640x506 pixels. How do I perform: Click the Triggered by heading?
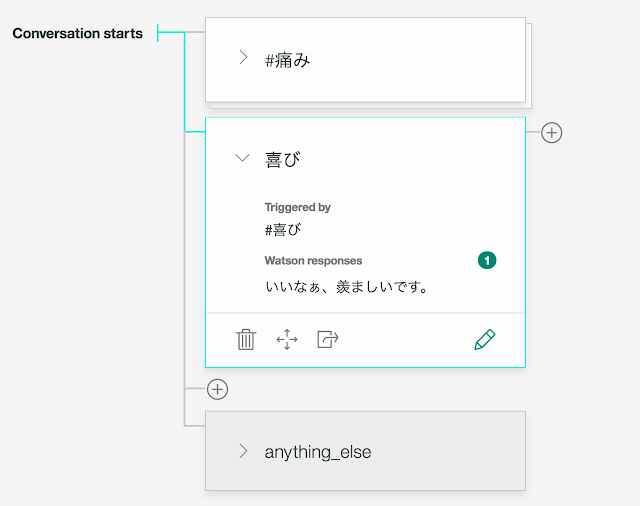click(x=298, y=207)
